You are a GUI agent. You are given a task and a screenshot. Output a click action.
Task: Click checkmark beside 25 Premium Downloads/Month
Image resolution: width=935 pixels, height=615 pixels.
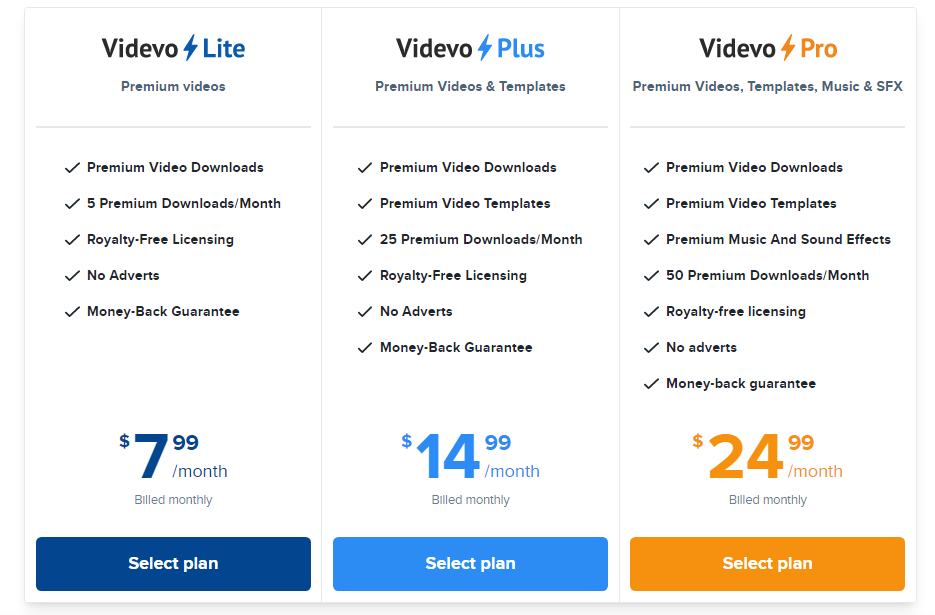pos(365,240)
